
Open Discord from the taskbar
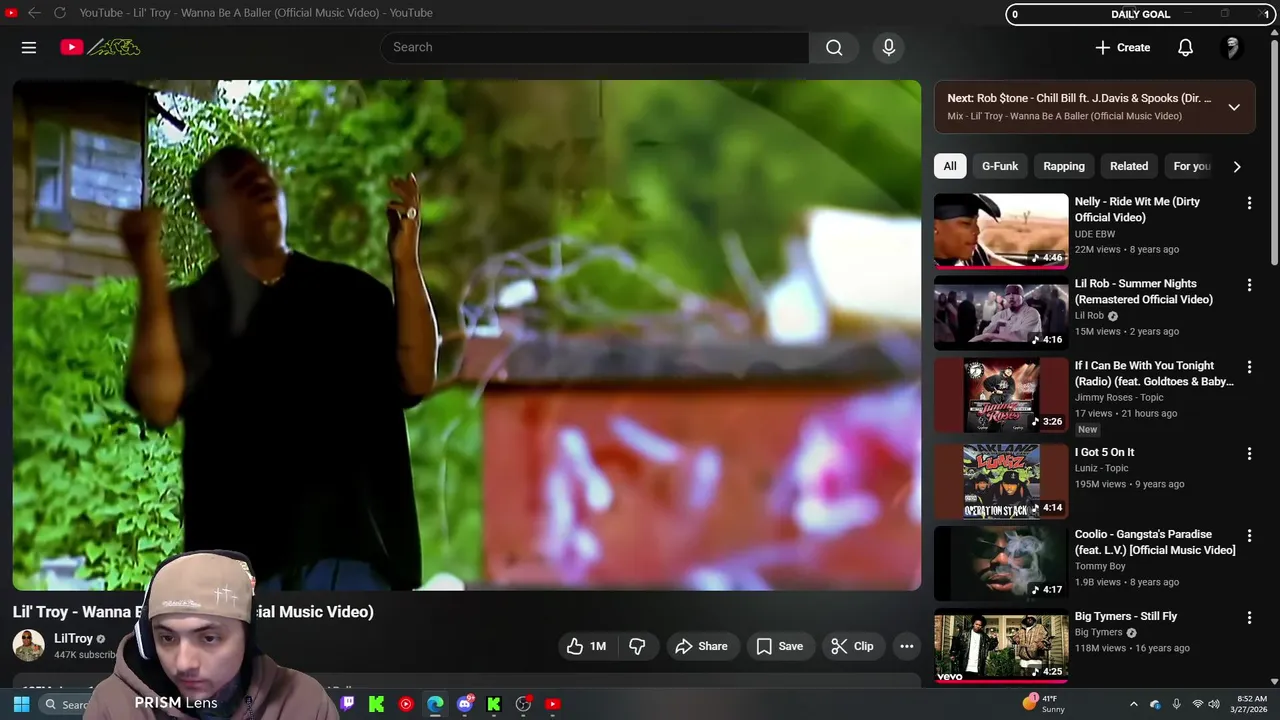tap(465, 704)
